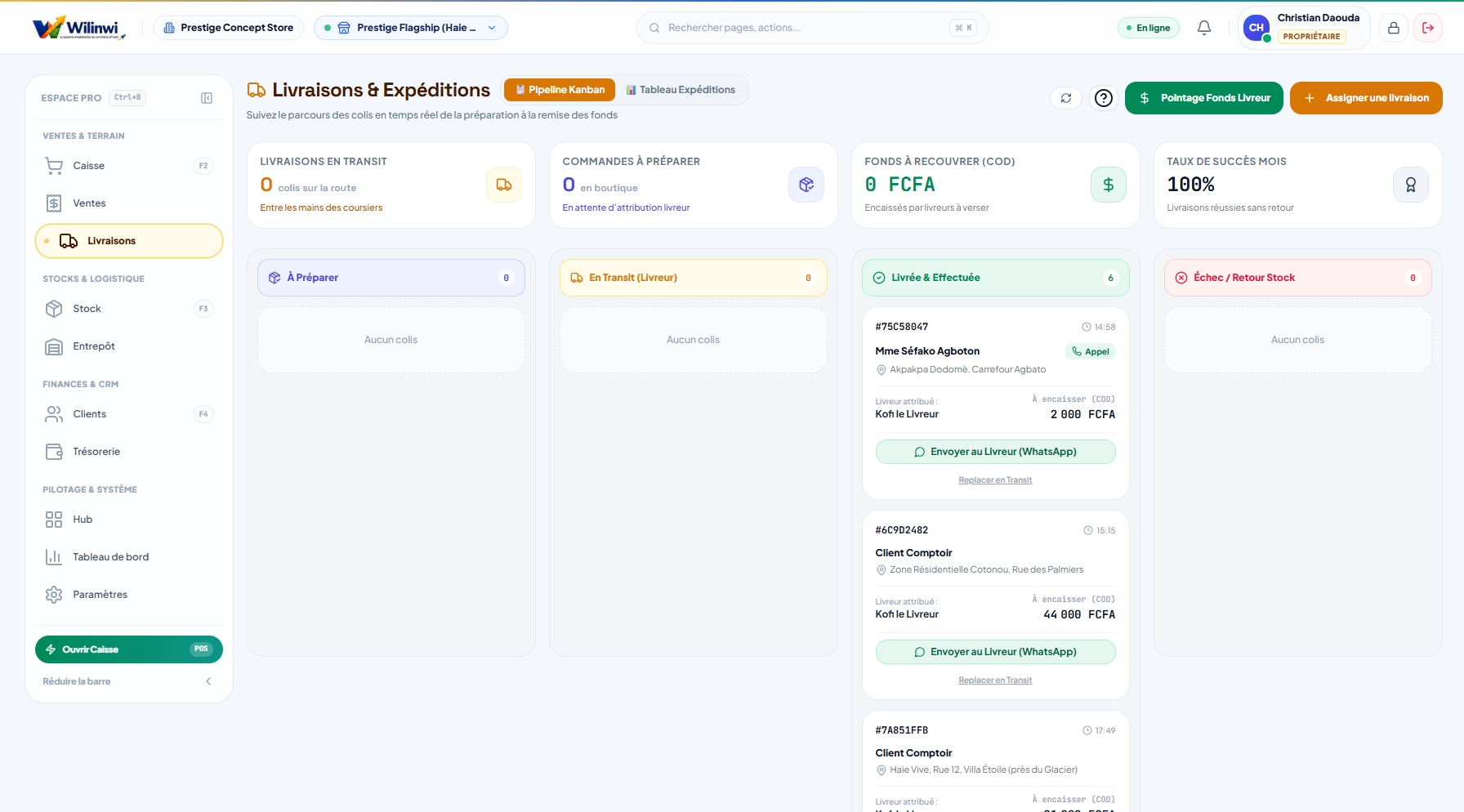1464x812 pixels.
Task: Click the award icon in Taux de Succès card
Action: coord(1411,185)
